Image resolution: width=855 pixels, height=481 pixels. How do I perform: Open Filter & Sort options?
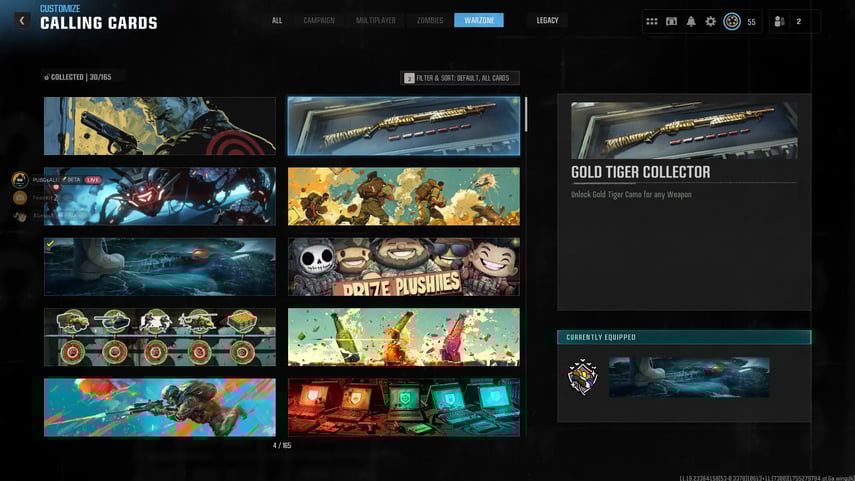click(x=460, y=78)
